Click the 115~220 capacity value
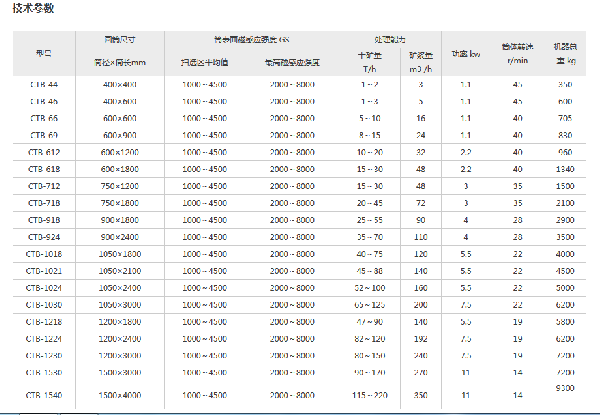The height and width of the screenshot is (415, 600). [370, 395]
